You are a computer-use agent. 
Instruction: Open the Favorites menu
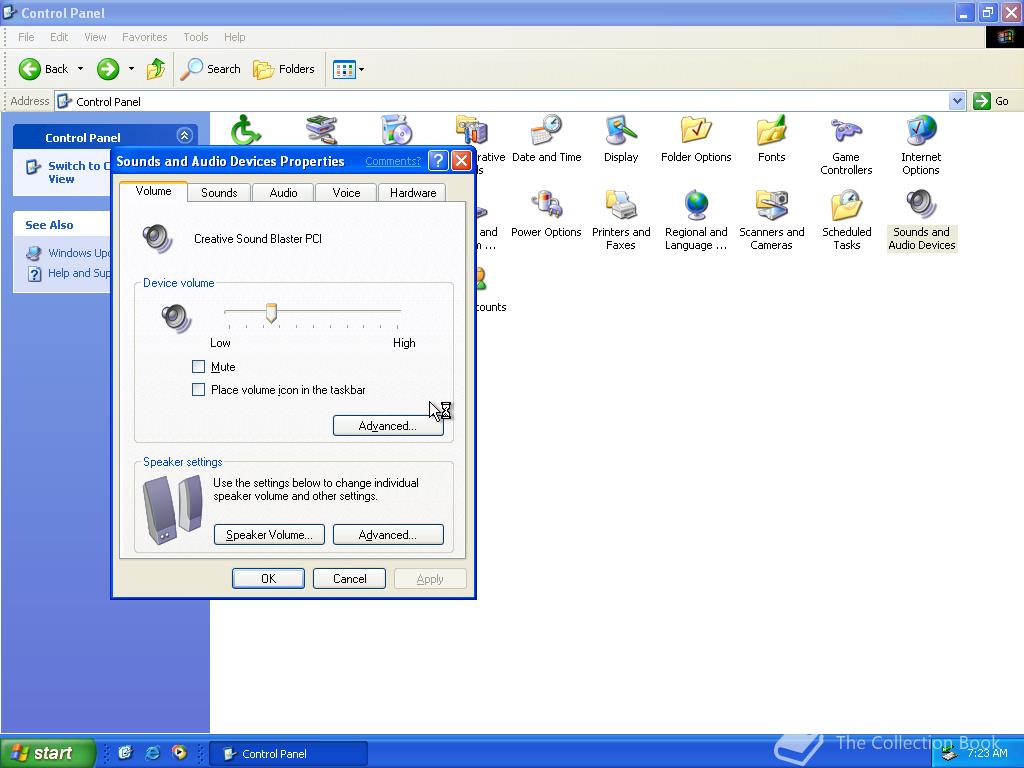144,37
